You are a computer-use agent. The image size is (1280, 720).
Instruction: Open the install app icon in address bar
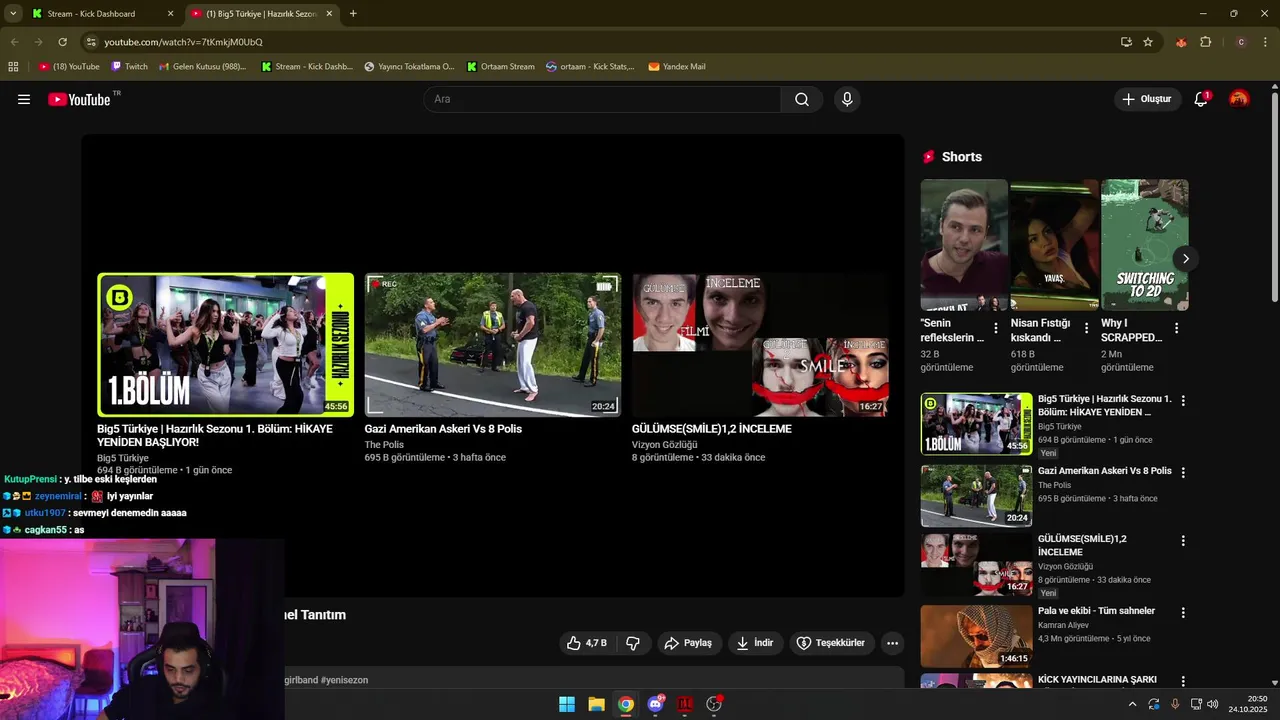point(1126,42)
